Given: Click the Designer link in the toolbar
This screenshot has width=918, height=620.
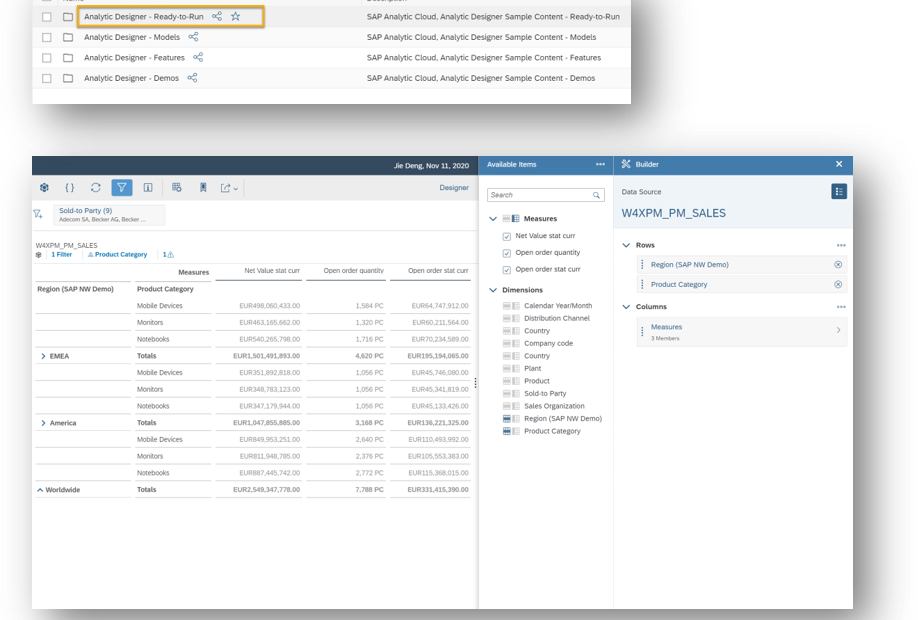Looking at the screenshot, I should (x=454, y=187).
